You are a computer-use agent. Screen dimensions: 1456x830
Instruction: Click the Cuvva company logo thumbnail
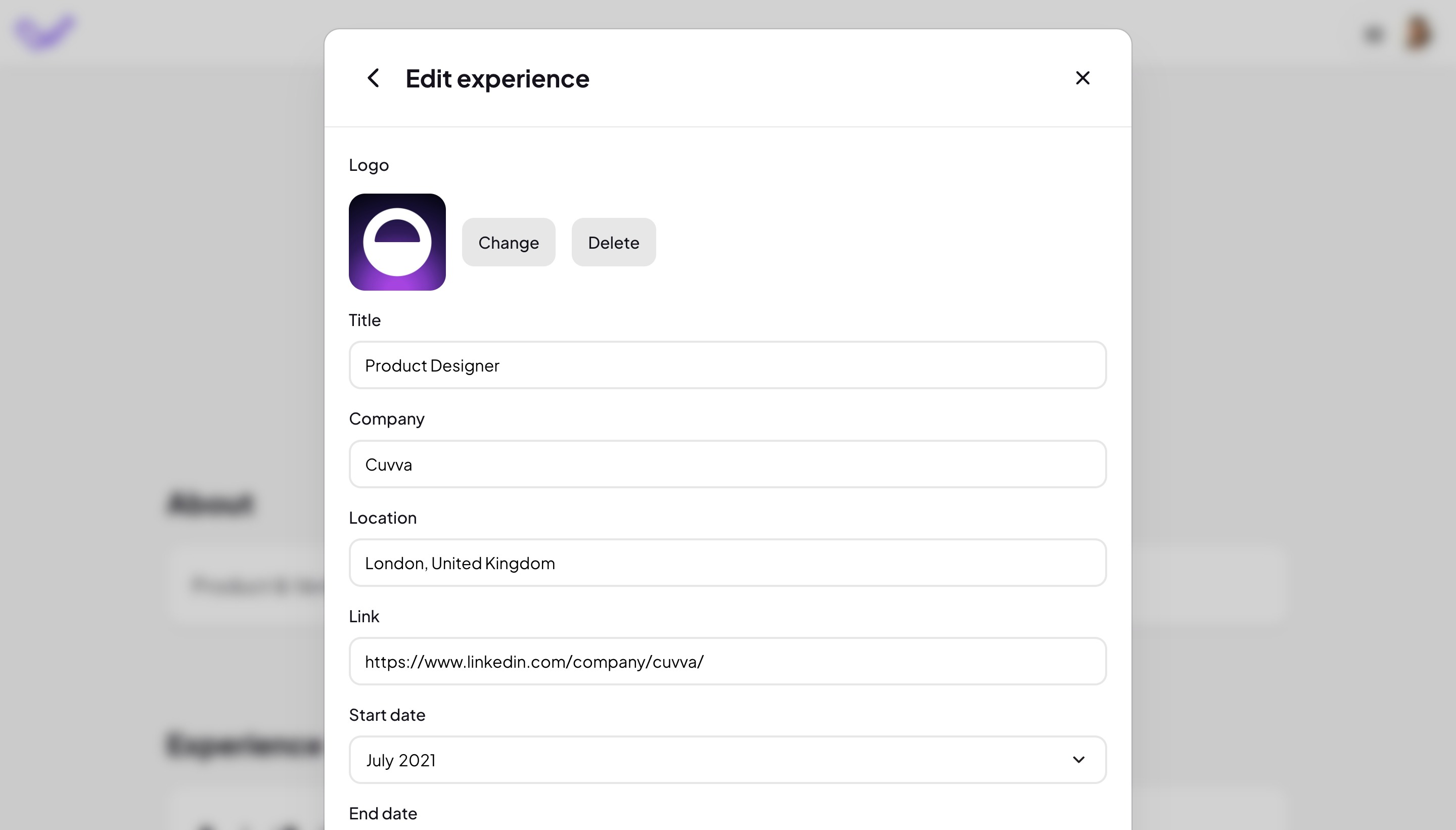coord(397,242)
